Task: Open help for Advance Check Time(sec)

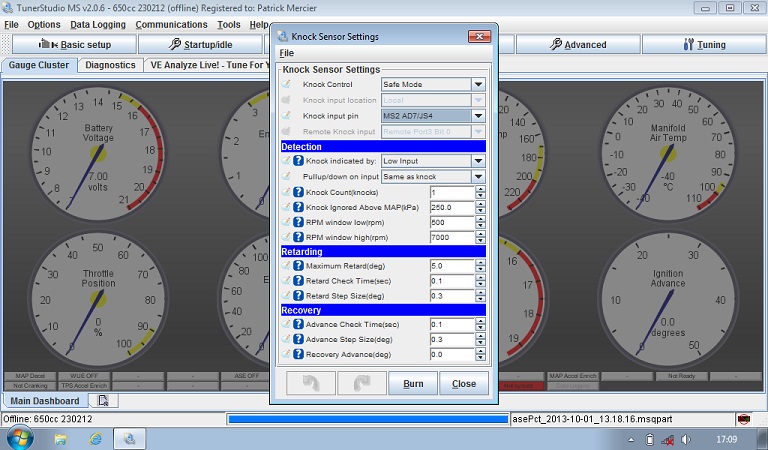Action: 298,325
